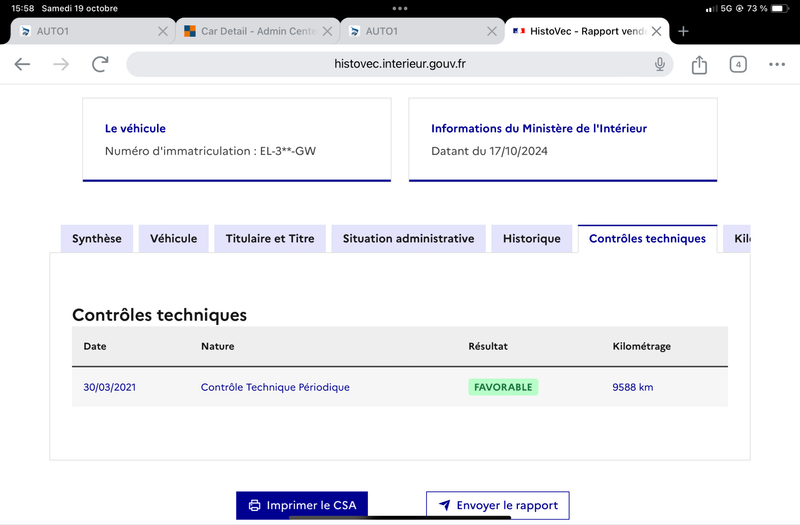
Task: Open the partially visible Kilométrage tab
Action: 737,238
